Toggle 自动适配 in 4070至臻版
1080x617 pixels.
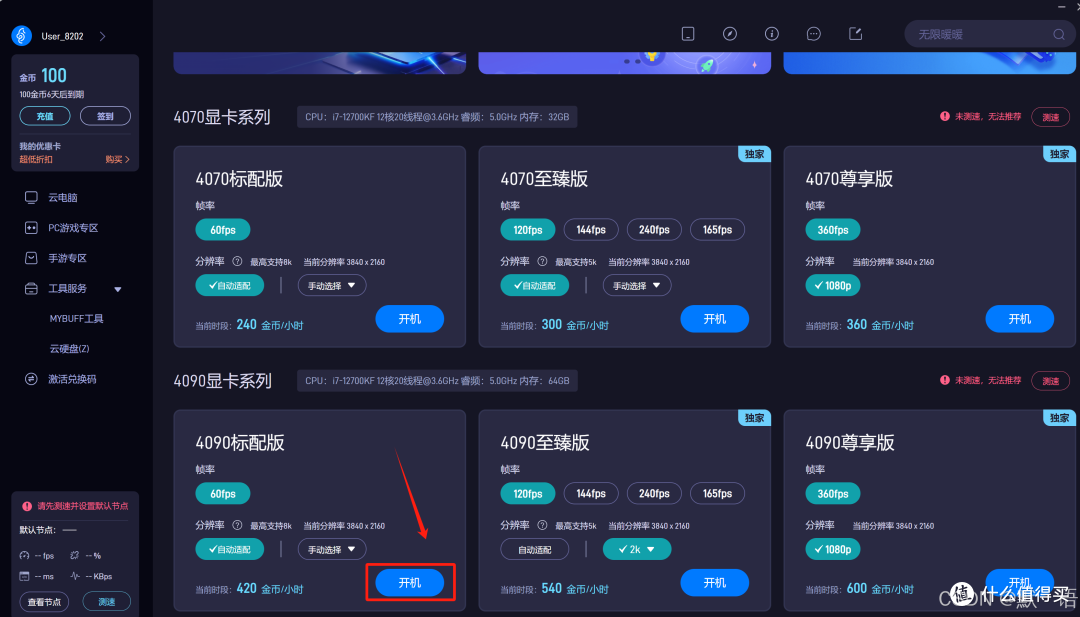click(534, 286)
